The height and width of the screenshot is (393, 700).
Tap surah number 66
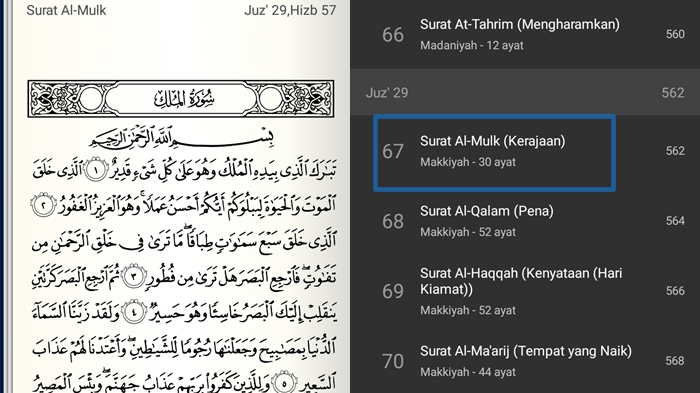(x=393, y=35)
